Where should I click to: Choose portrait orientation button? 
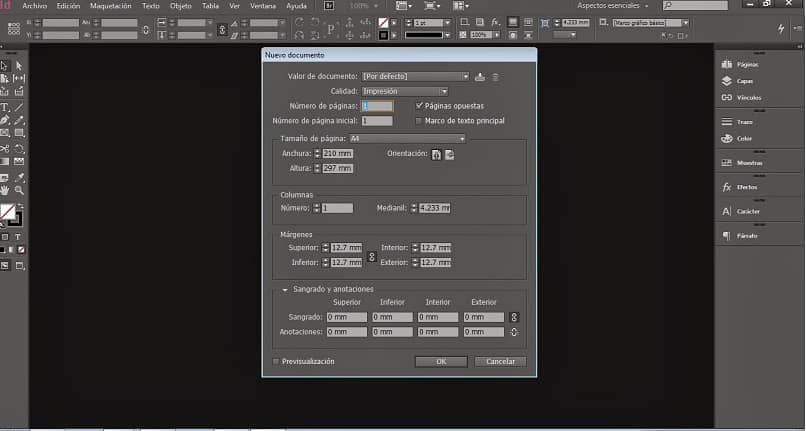pyautogui.click(x=436, y=154)
